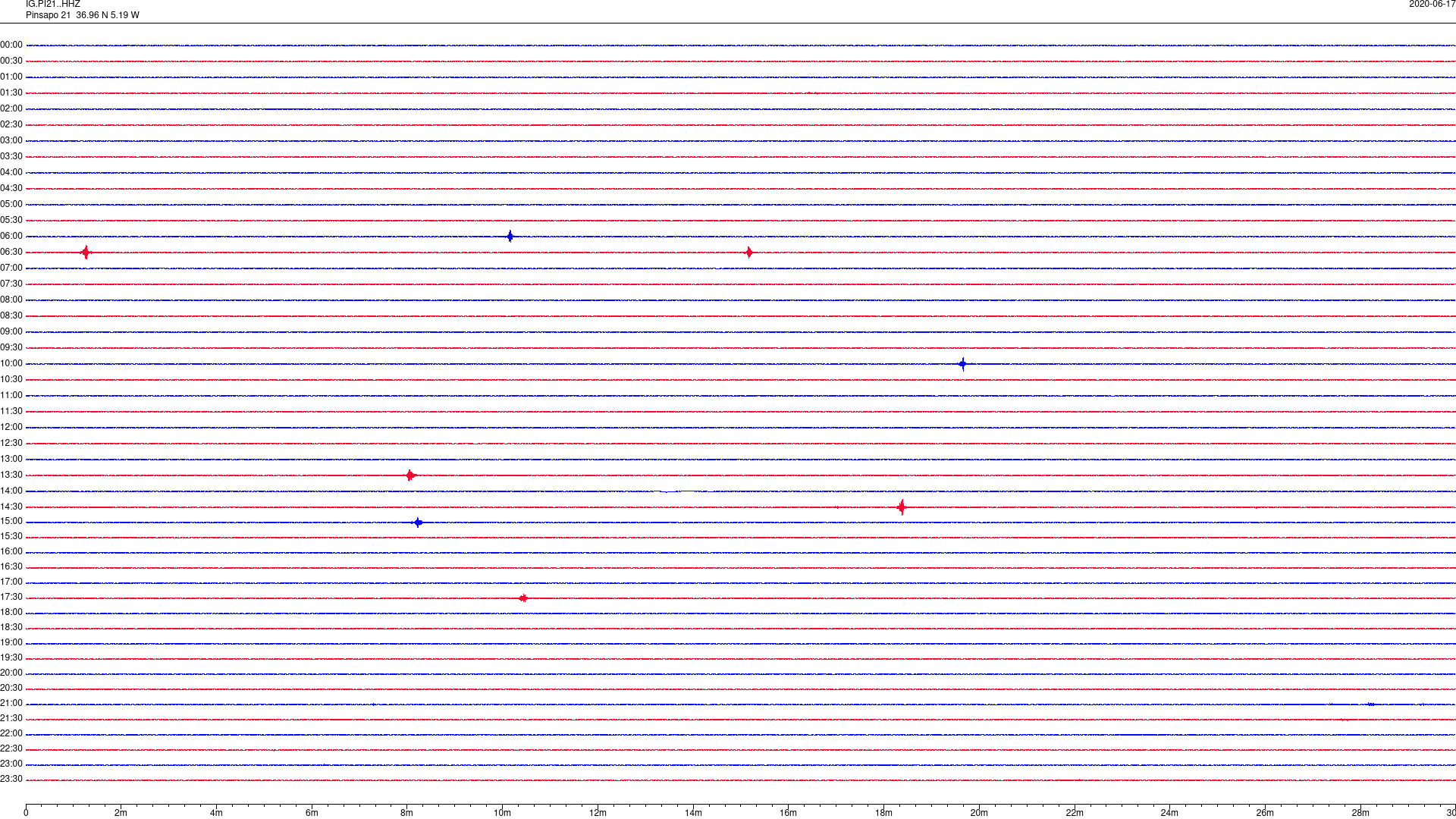Click the 15:00 time label
The height and width of the screenshot is (819, 1456).
pyautogui.click(x=11, y=521)
